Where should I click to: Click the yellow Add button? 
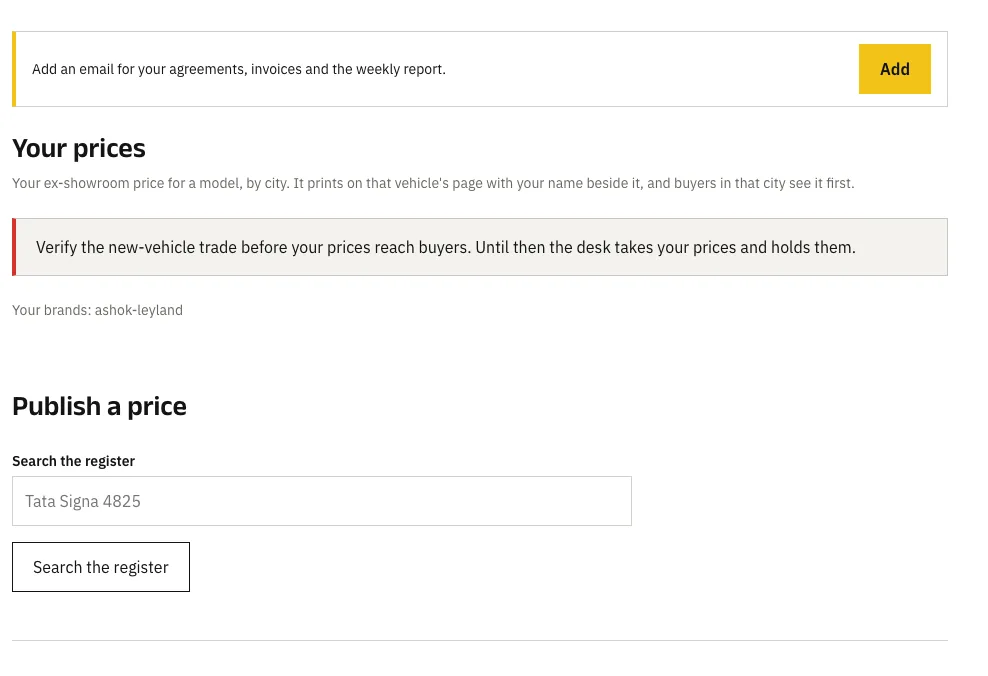pos(894,69)
